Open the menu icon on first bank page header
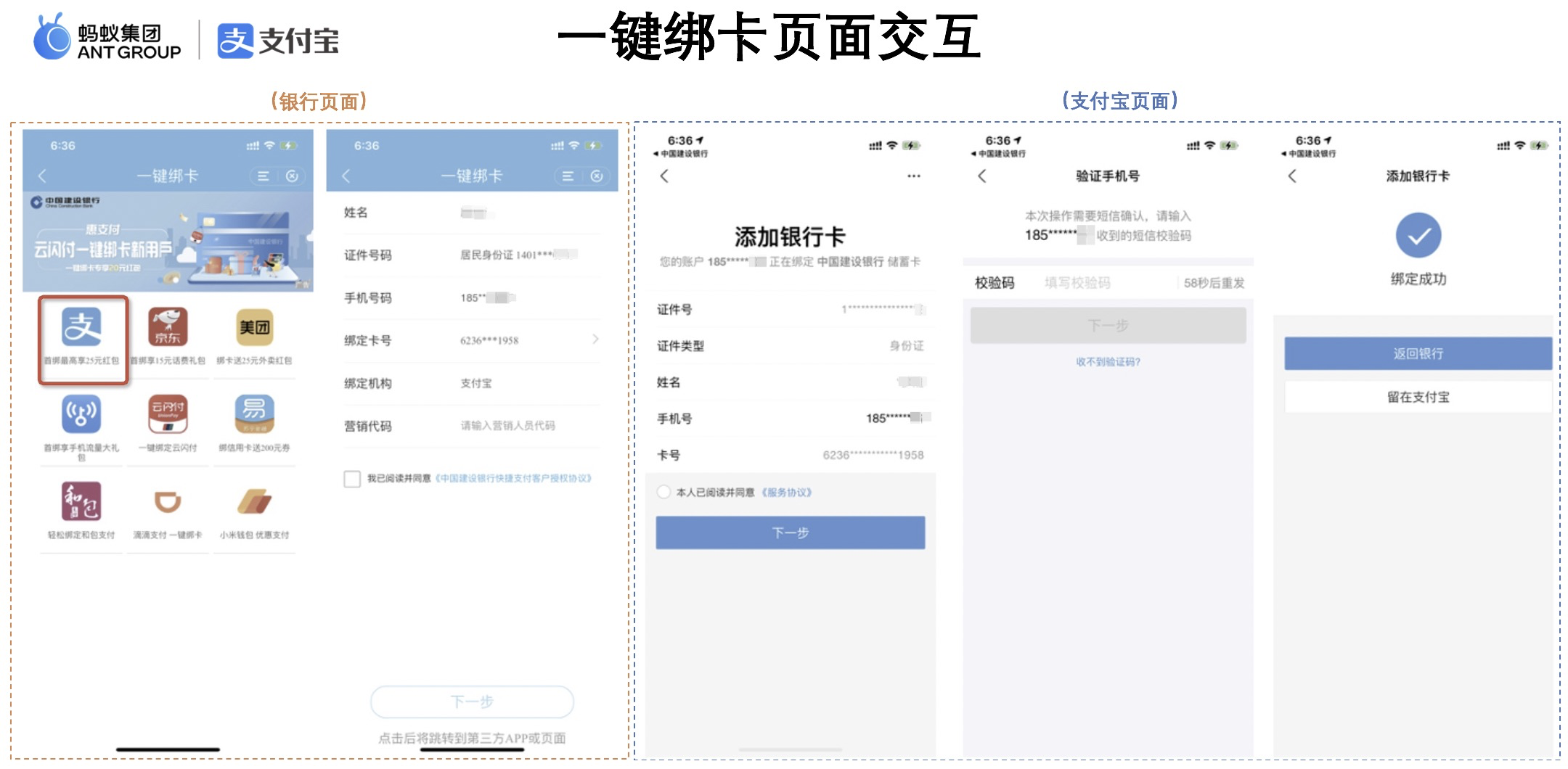This screenshot has width=1568, height=769. [264, 176]
